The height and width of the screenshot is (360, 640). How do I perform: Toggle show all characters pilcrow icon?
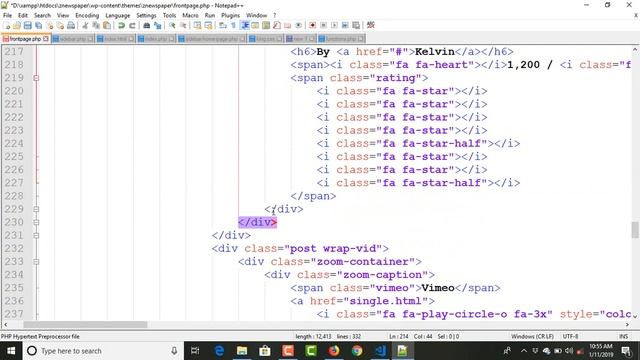click(233, 25)
